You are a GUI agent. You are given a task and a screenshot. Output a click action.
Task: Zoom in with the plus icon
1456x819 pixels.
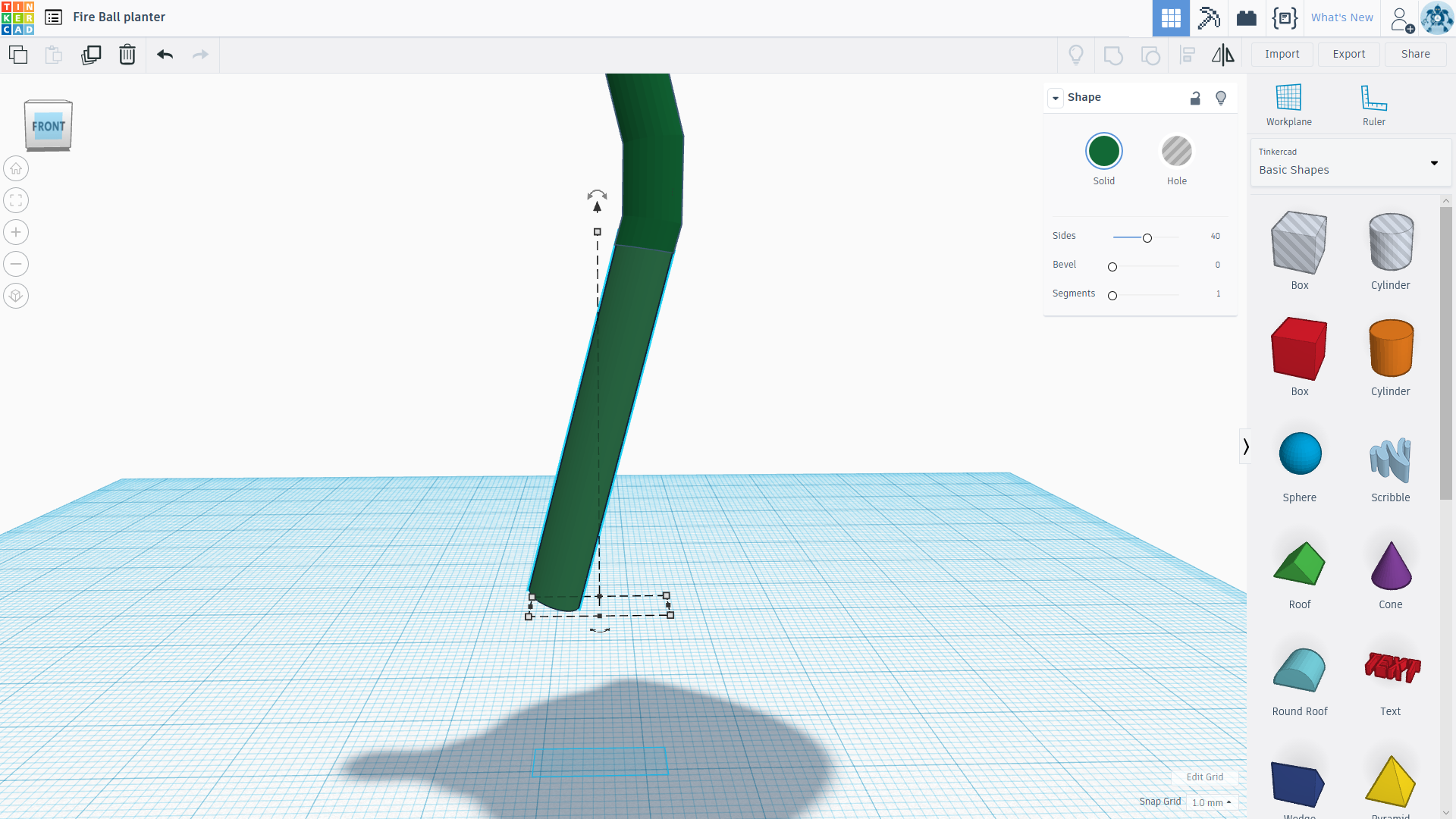pos(16,232)
